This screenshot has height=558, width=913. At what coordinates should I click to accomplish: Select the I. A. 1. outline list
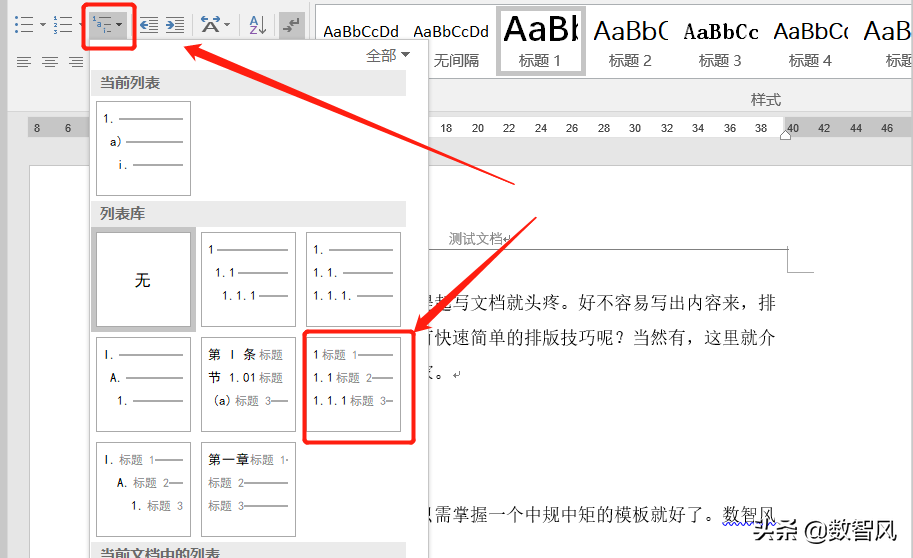point(143,384)
